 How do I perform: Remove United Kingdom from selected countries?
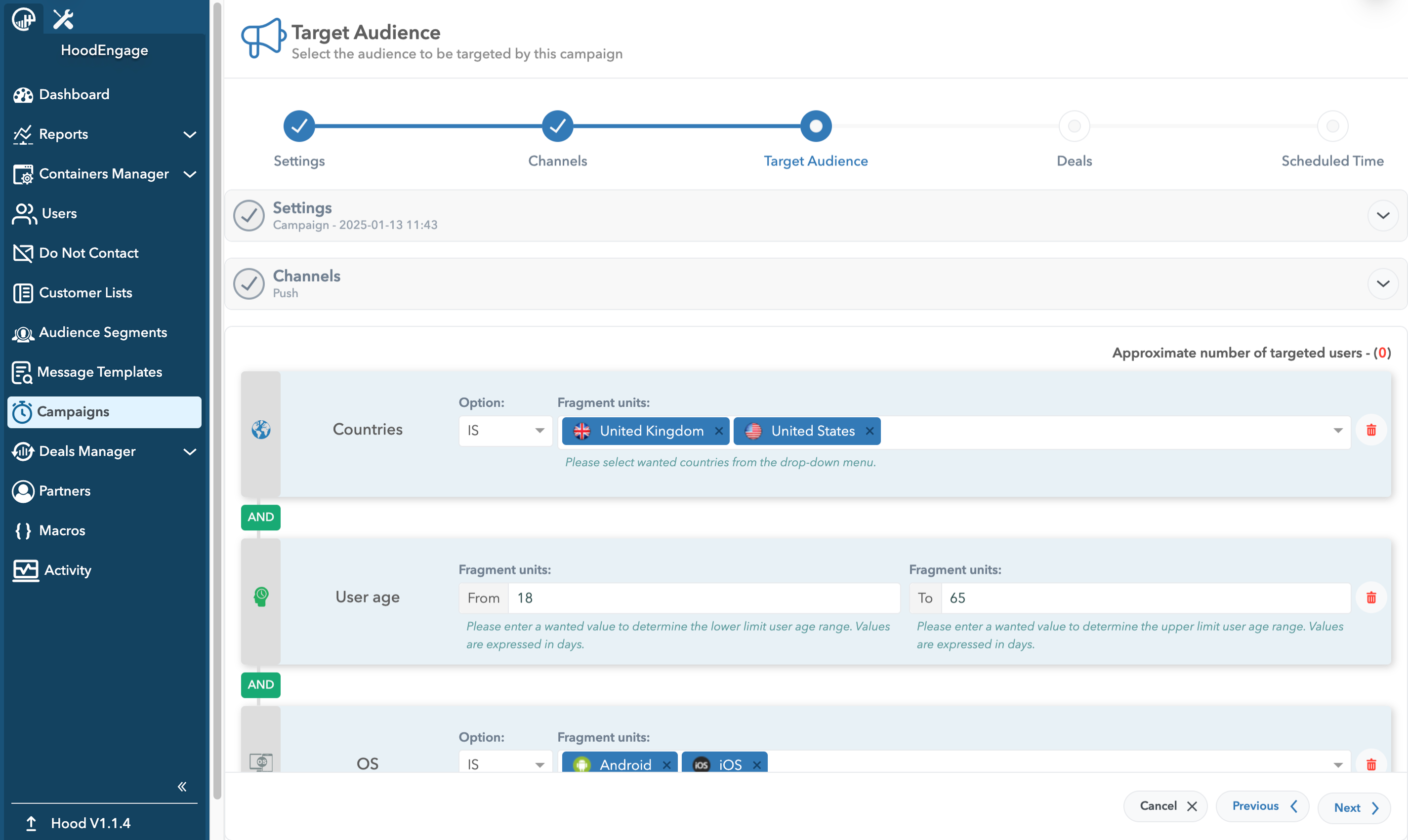[718, 431]
